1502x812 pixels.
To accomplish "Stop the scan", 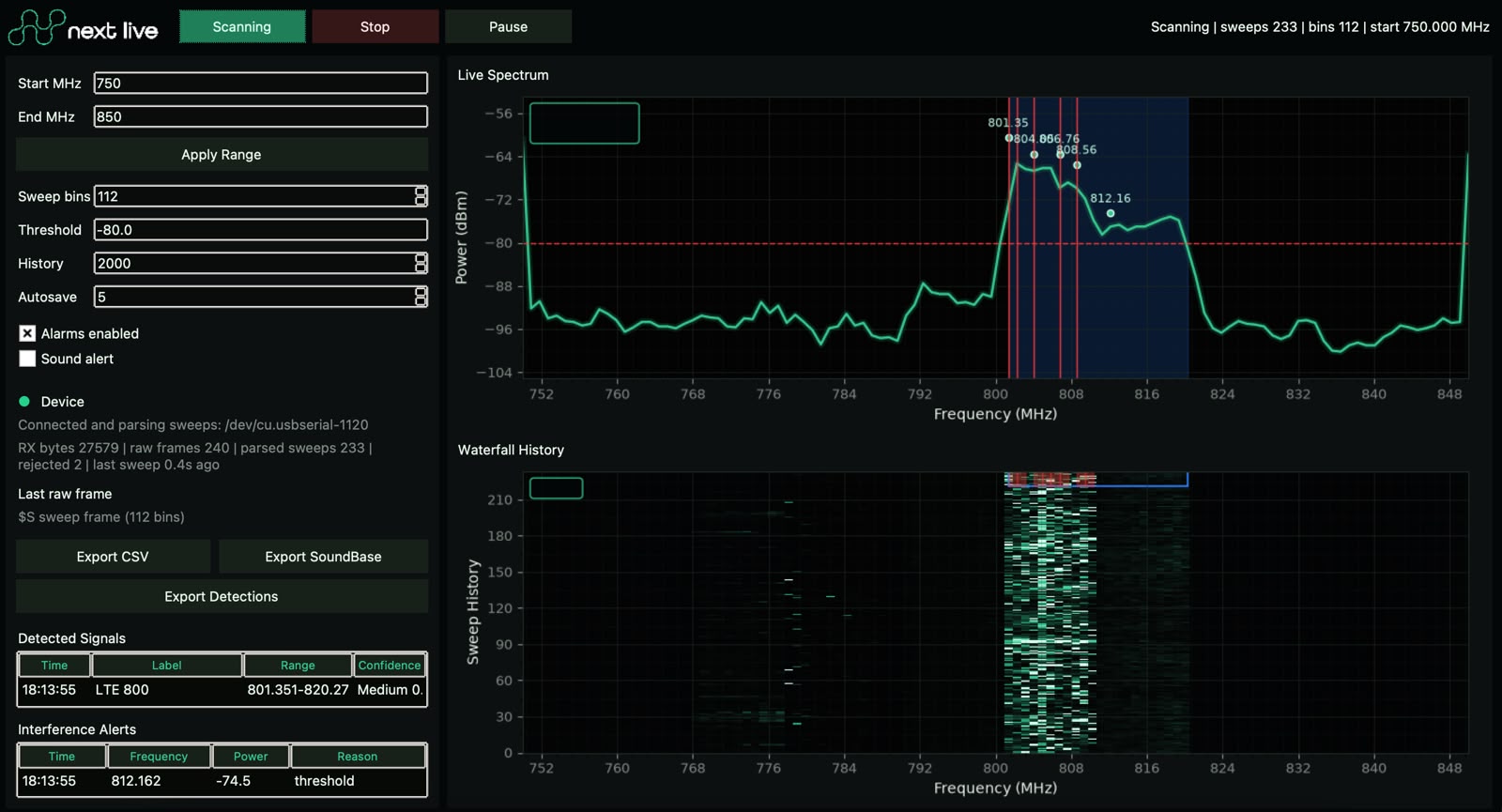I will (375, 26).
